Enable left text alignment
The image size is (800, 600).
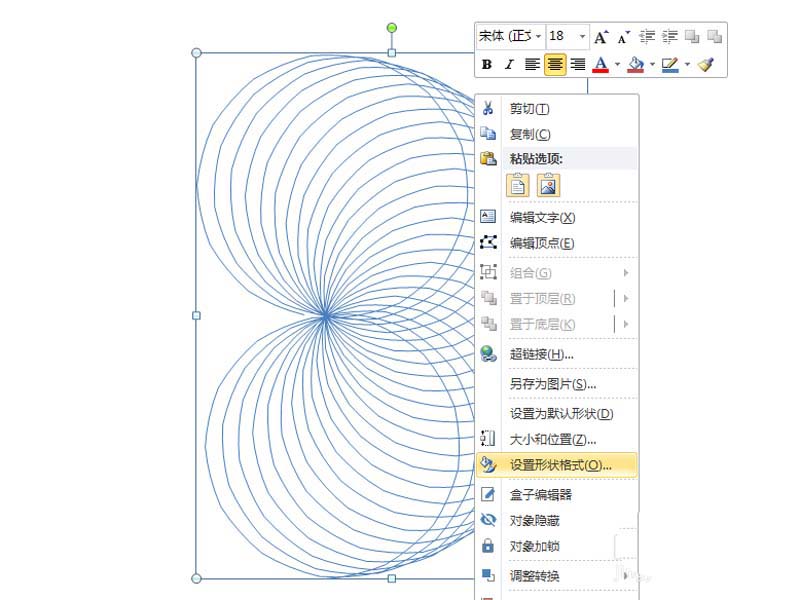(x=531, y=65)
